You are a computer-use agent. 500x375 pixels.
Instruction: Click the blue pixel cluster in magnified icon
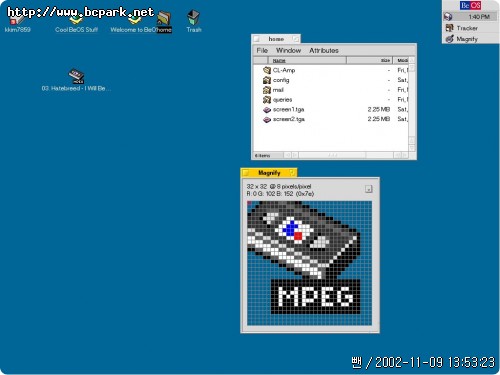click(x=291, y=229)
